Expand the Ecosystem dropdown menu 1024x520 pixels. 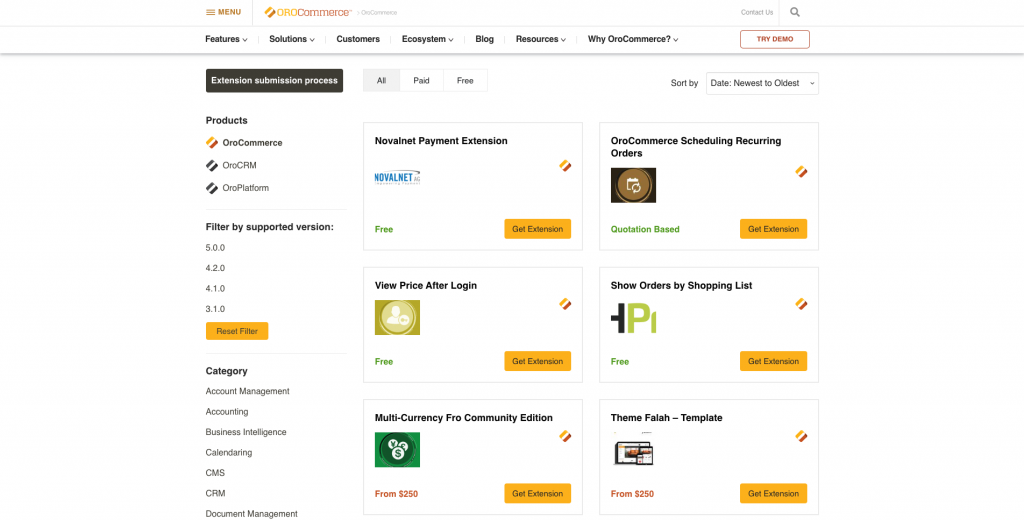428,39
